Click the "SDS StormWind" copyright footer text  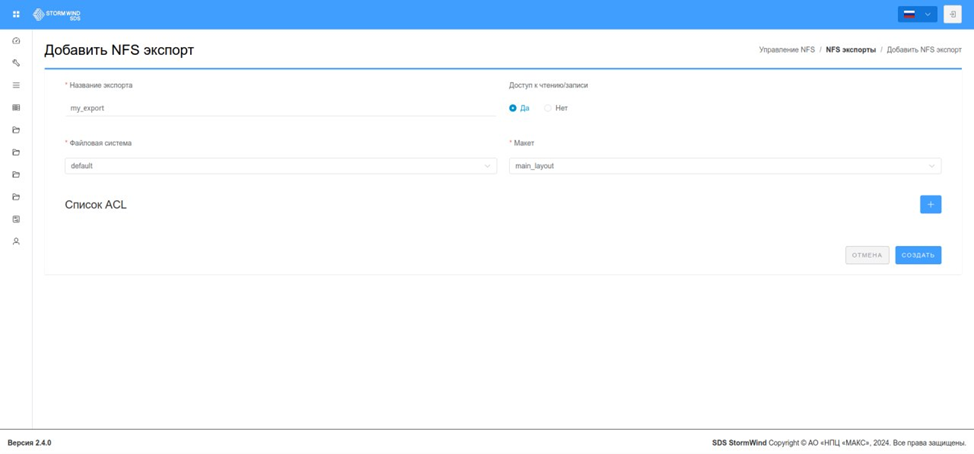839,443
